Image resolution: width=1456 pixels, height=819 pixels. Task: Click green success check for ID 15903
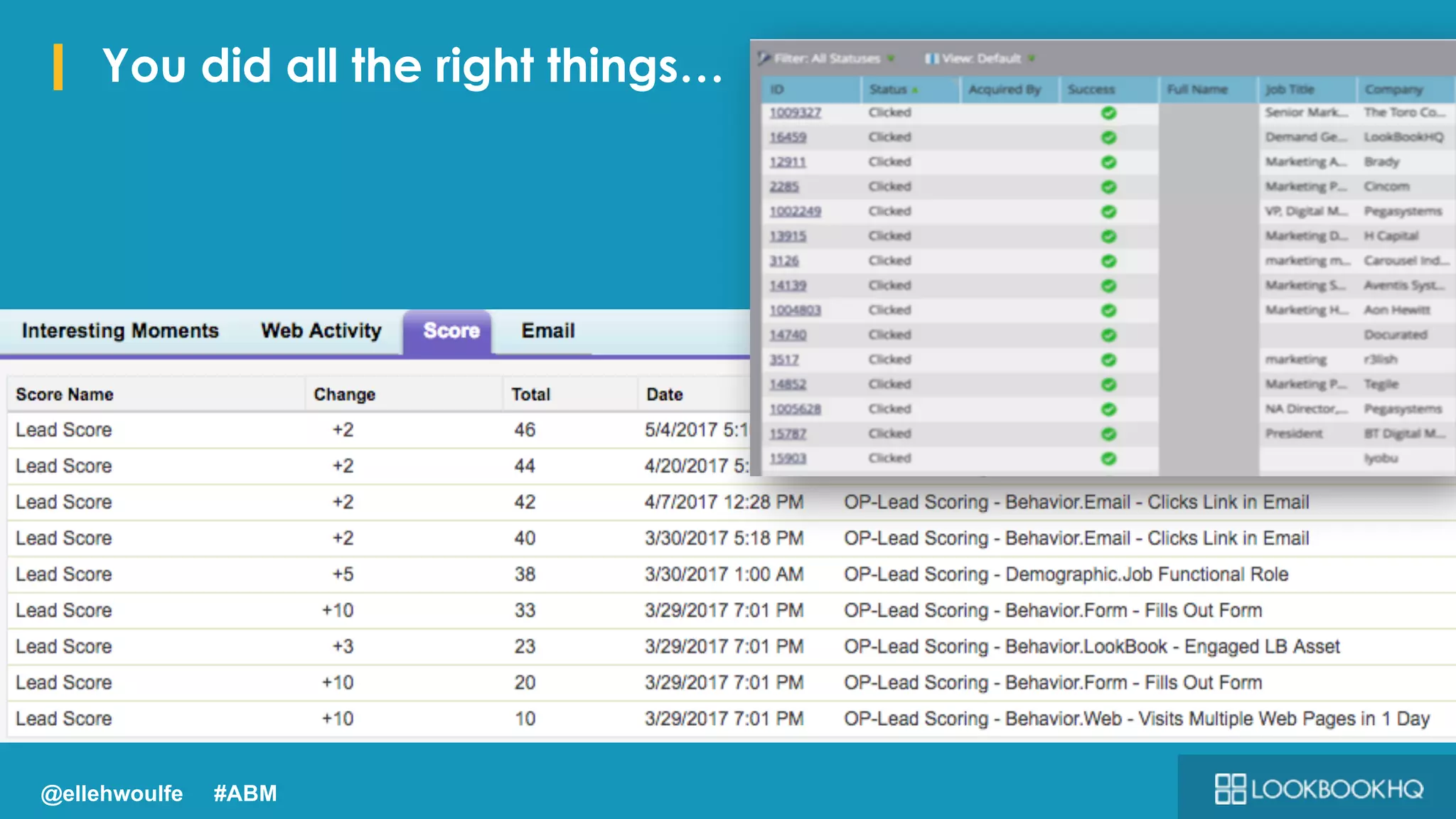point(1108,459)
